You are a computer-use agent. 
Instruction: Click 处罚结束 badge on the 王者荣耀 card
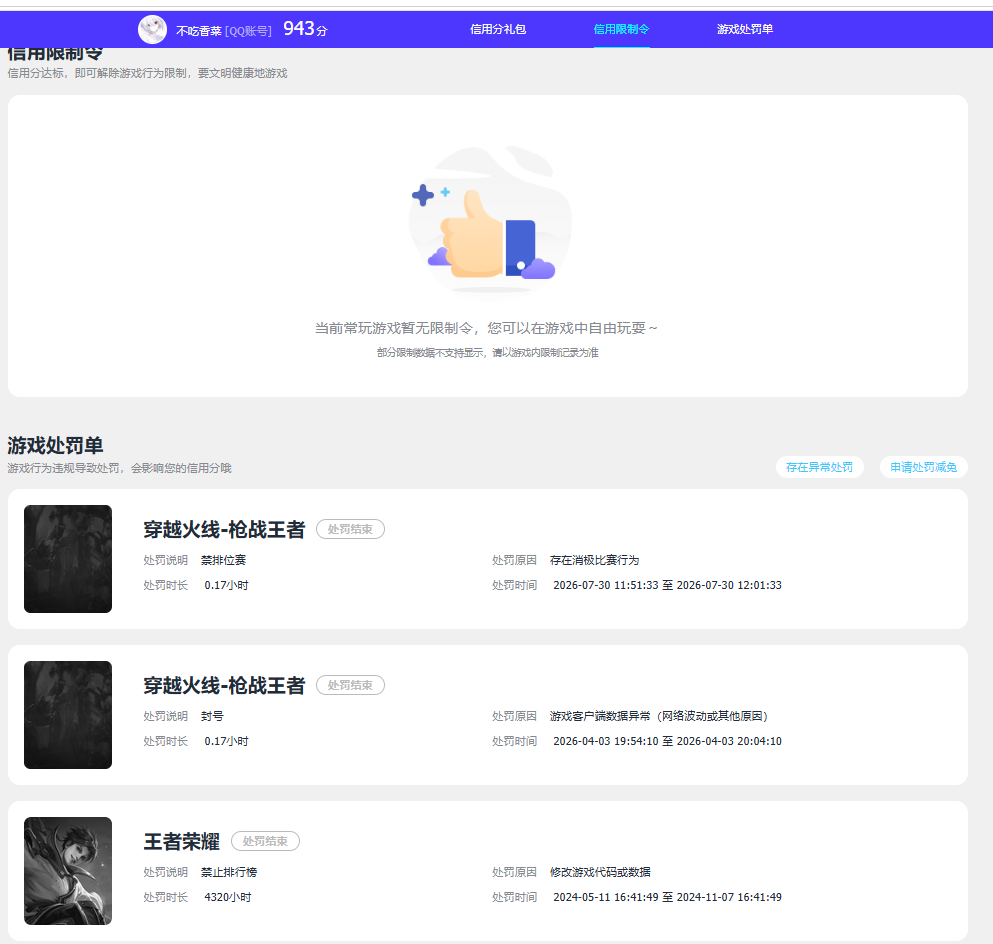pyautogui.click(x=265, y=841)
